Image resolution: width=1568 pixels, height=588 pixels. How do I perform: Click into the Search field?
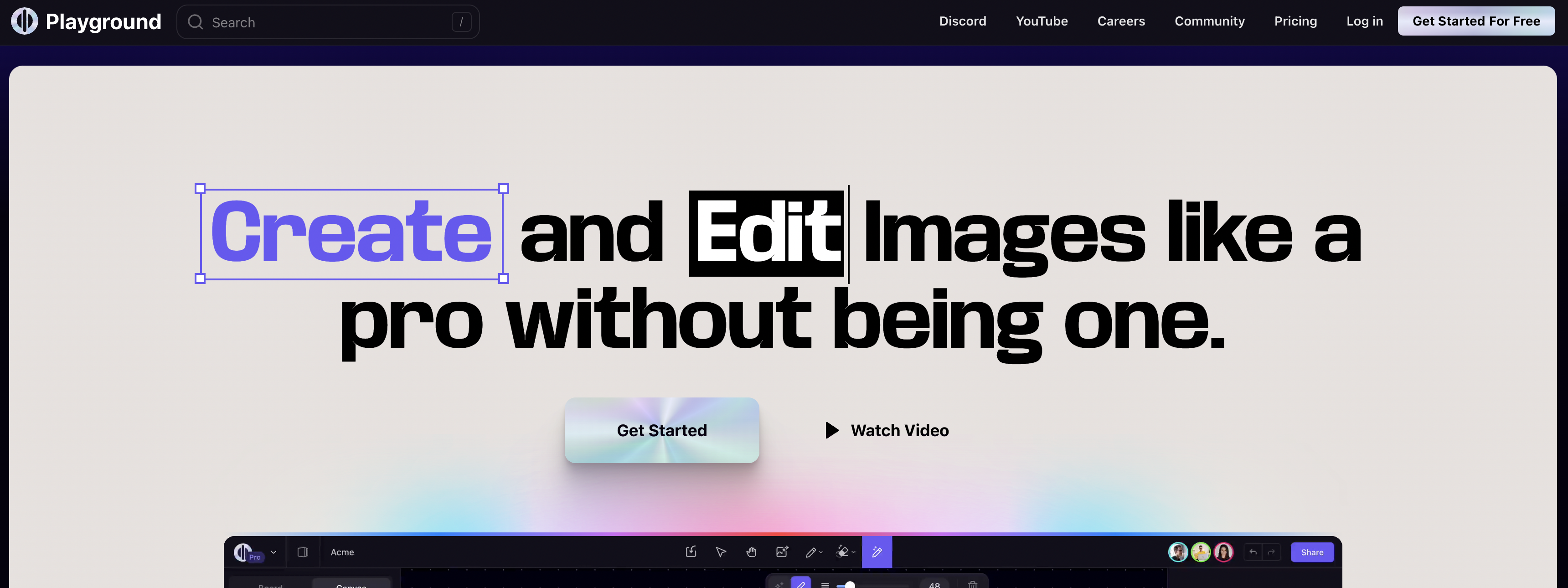[x=327, y=22]
